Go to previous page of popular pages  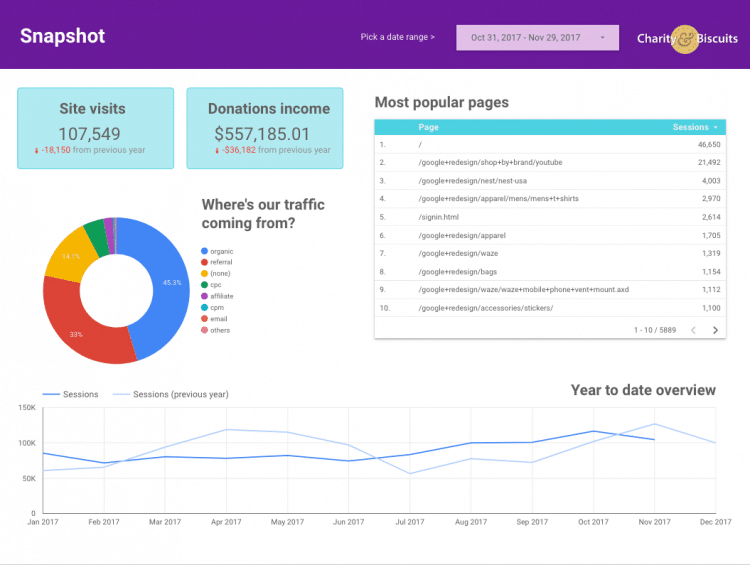(693, 330)
